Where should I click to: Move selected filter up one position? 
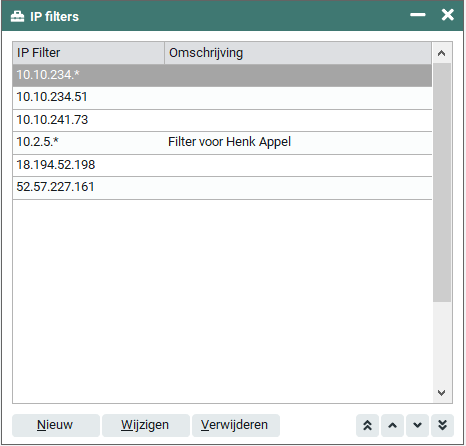point(393,425)
